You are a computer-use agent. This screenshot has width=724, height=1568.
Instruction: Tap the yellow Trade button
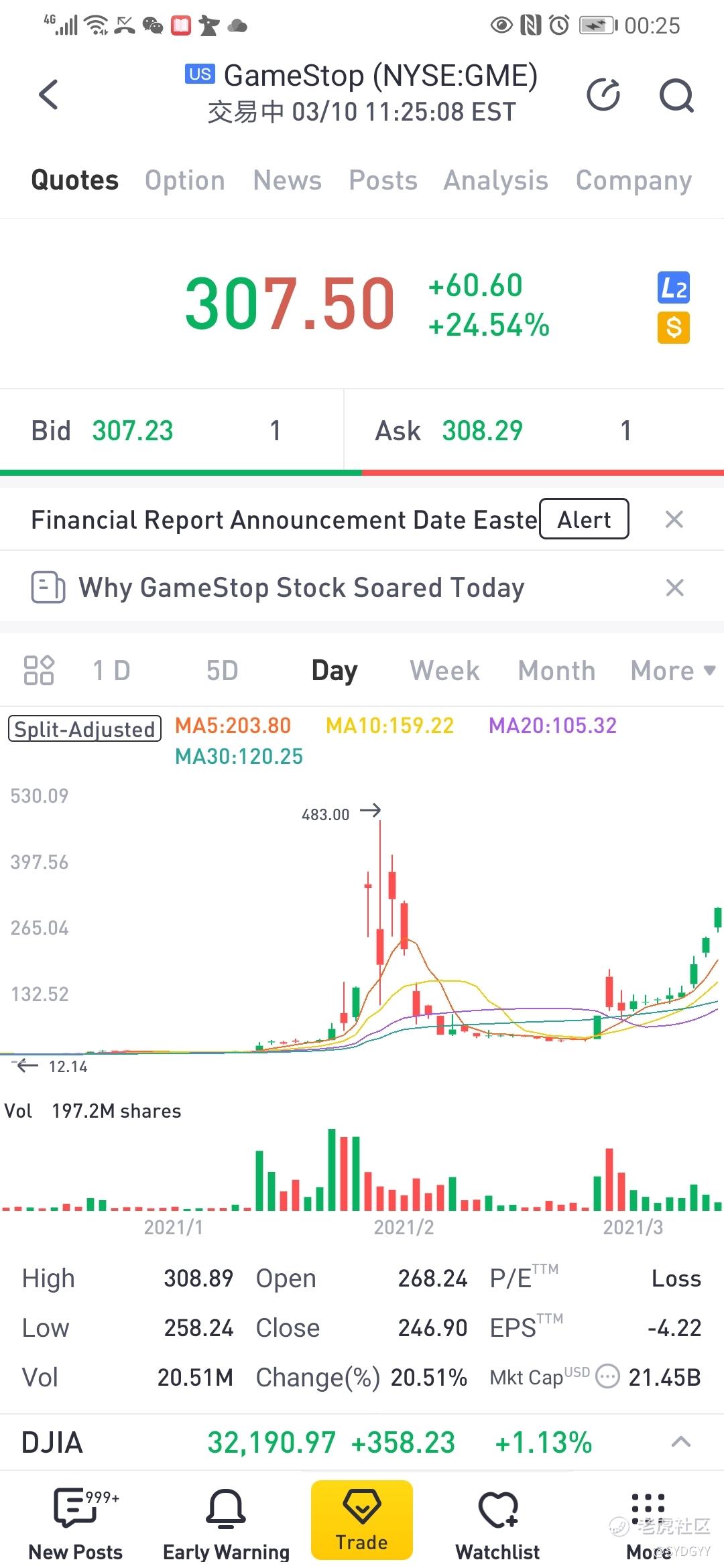362,1520
